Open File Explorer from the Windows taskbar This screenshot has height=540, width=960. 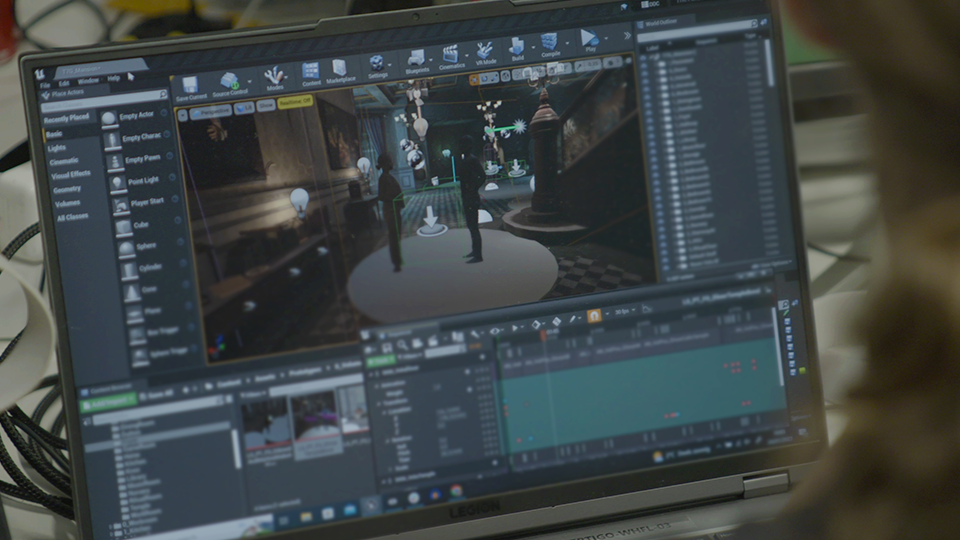click(x=305, y=517)
